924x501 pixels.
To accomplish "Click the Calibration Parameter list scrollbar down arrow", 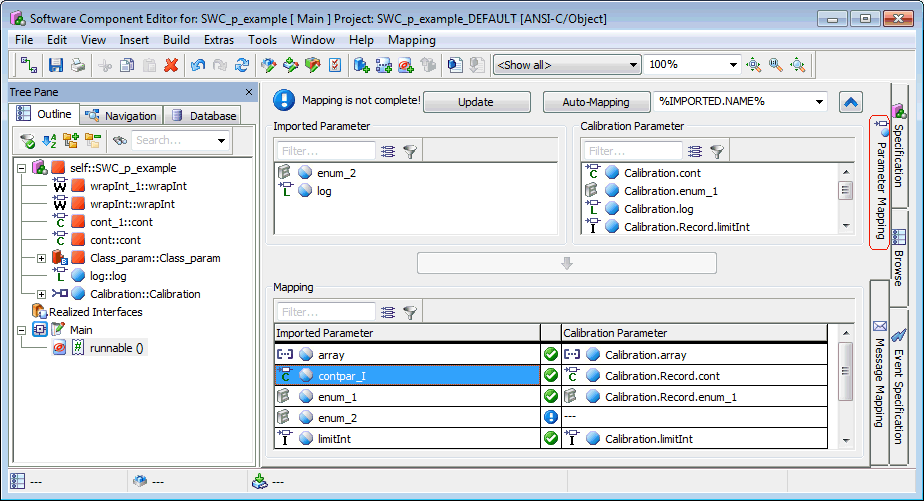I will coord(846,226).
